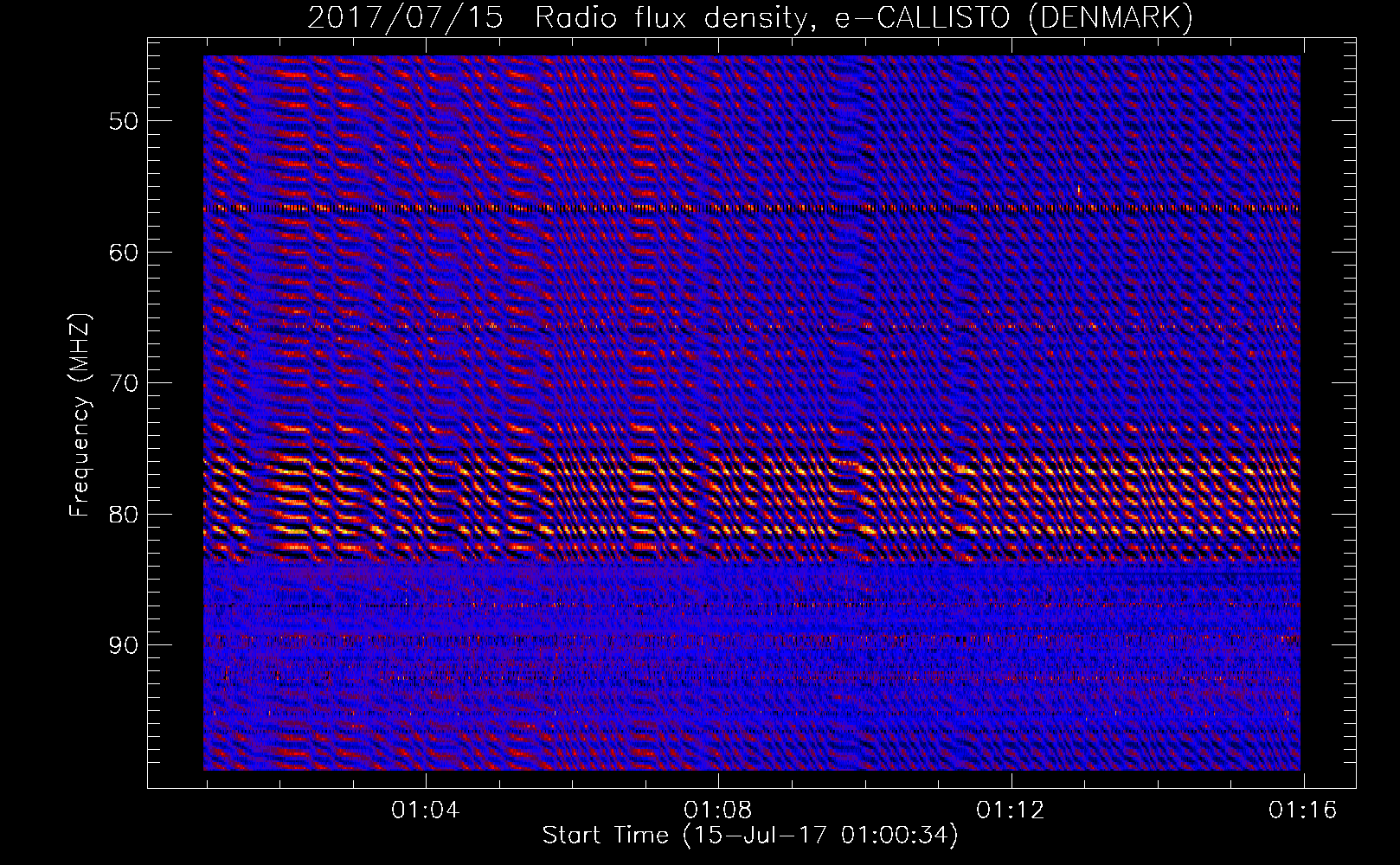Select the 'Frequency (MHZ)' y-axis label
Viewport: 1400px width, 865px height.
click(x=80, y=416)
